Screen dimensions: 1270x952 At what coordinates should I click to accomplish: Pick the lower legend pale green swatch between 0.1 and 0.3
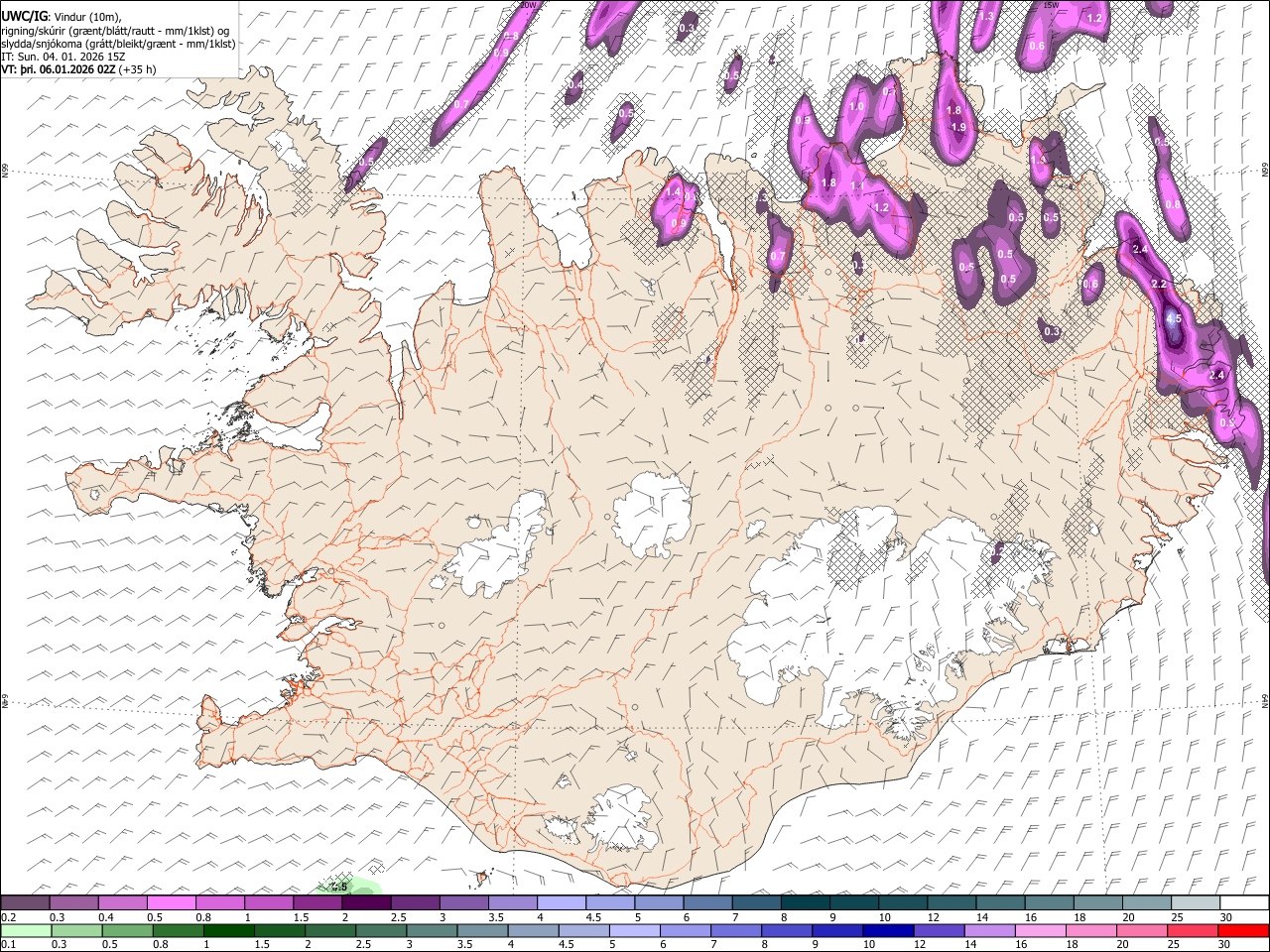pyautogui.click(x=26, y=930)
